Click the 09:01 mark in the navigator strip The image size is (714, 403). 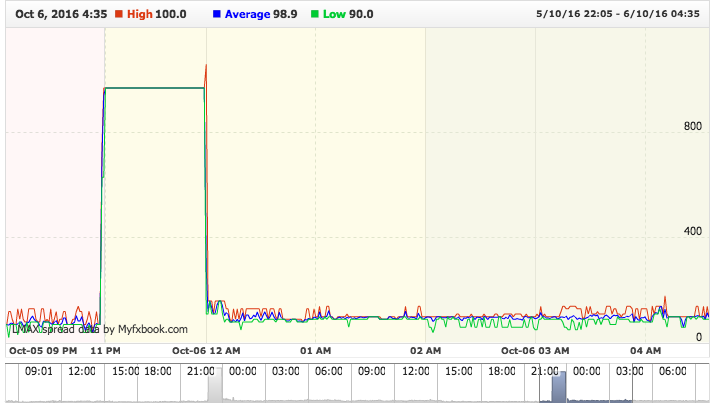(39, 371)
